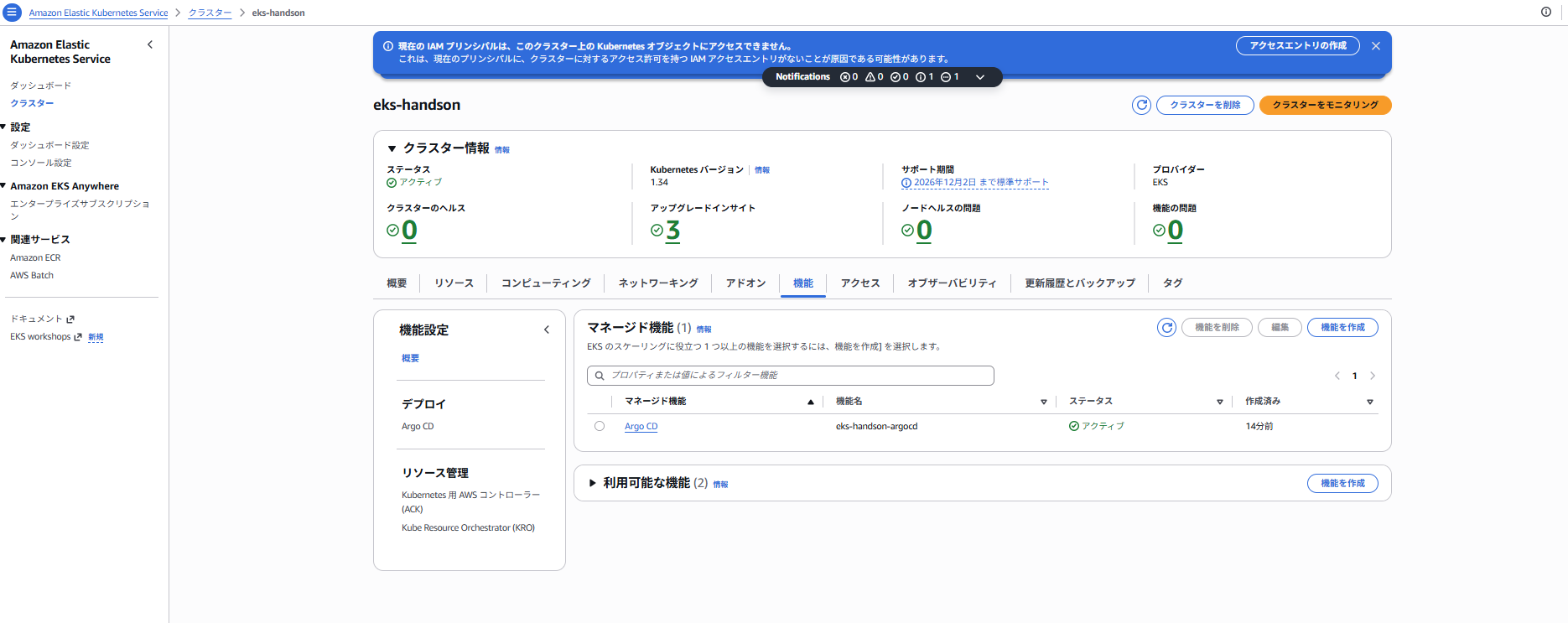1568x623 pixels.
Task: Show success notifications count icon
Action: 896,77
